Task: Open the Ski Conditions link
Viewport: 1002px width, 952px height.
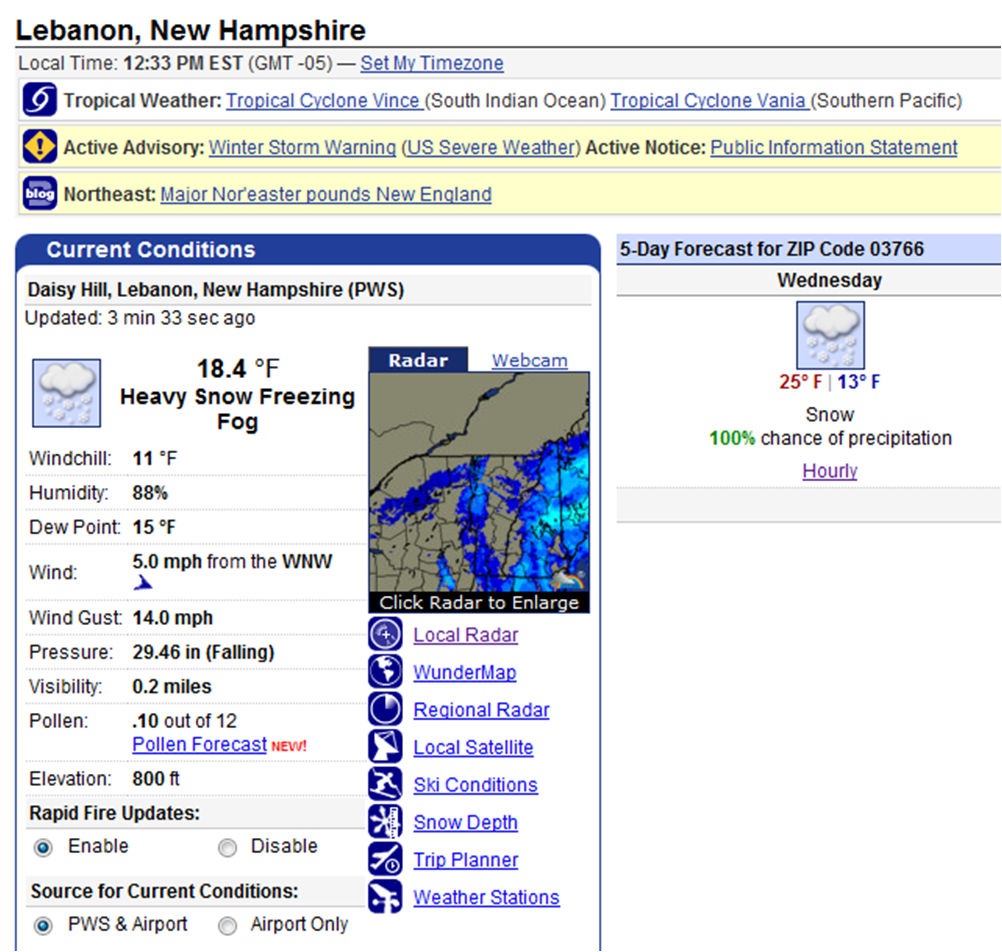Action: (475, 785)
